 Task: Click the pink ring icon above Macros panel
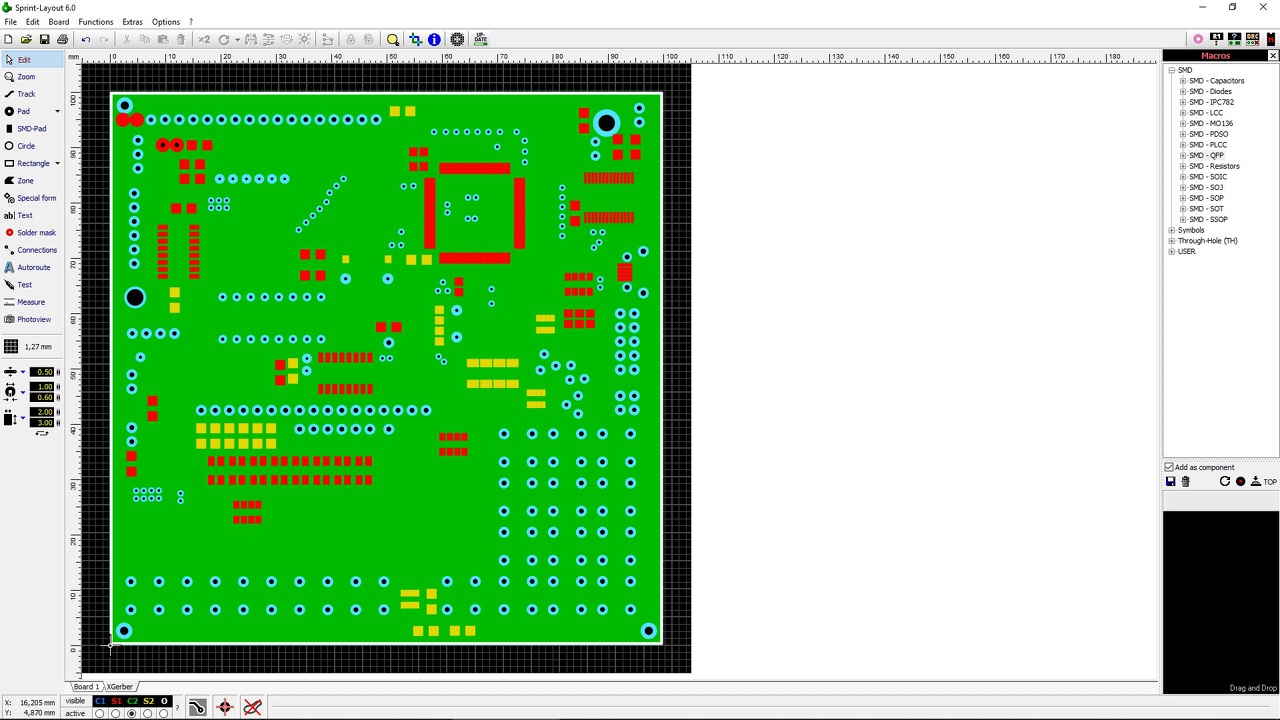pyautogui.click(x=1198, y=39)
